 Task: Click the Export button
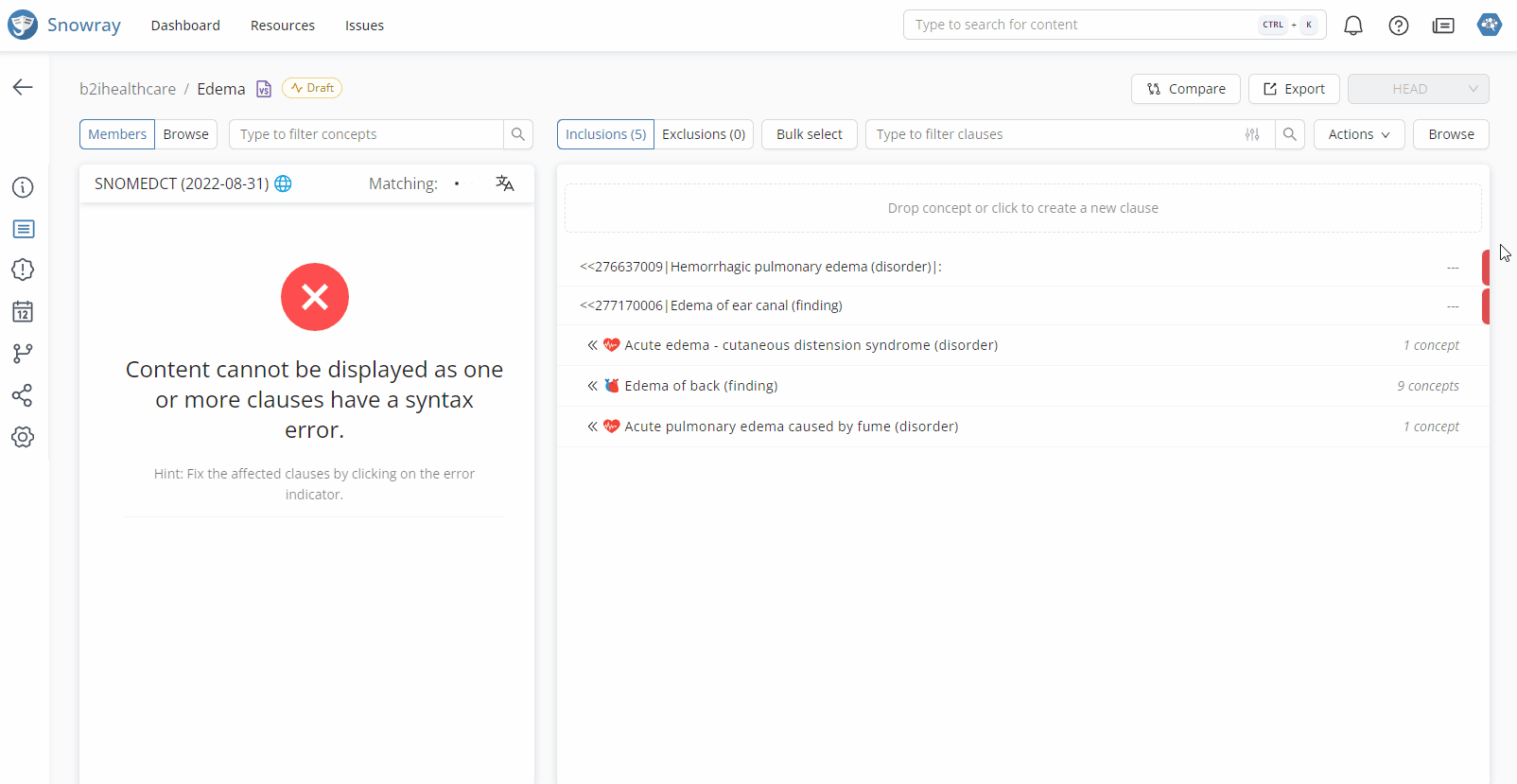tap(1294, 89)
